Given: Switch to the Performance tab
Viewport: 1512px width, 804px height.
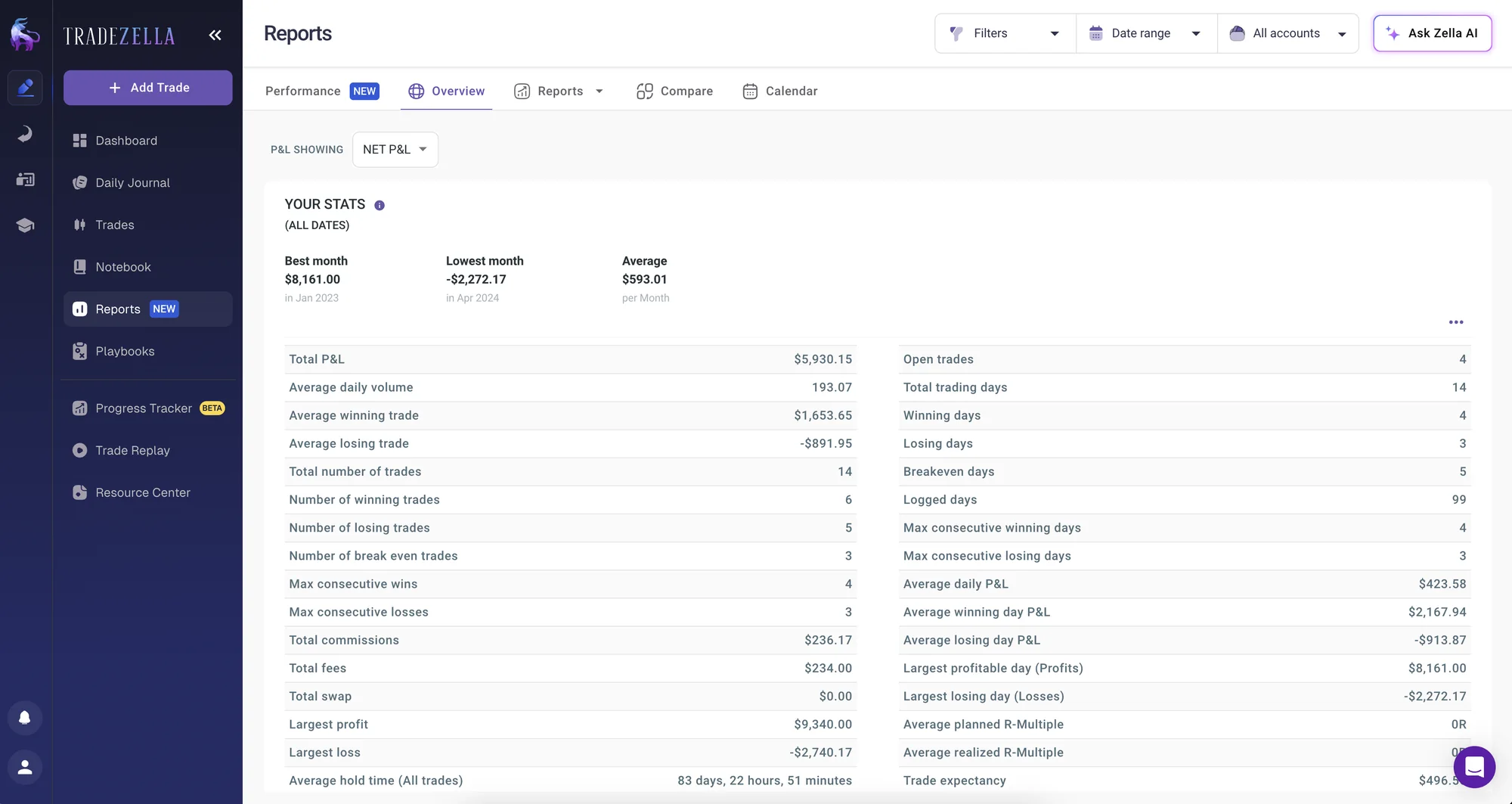Looking at the screenshot, I should pos(322,92).
